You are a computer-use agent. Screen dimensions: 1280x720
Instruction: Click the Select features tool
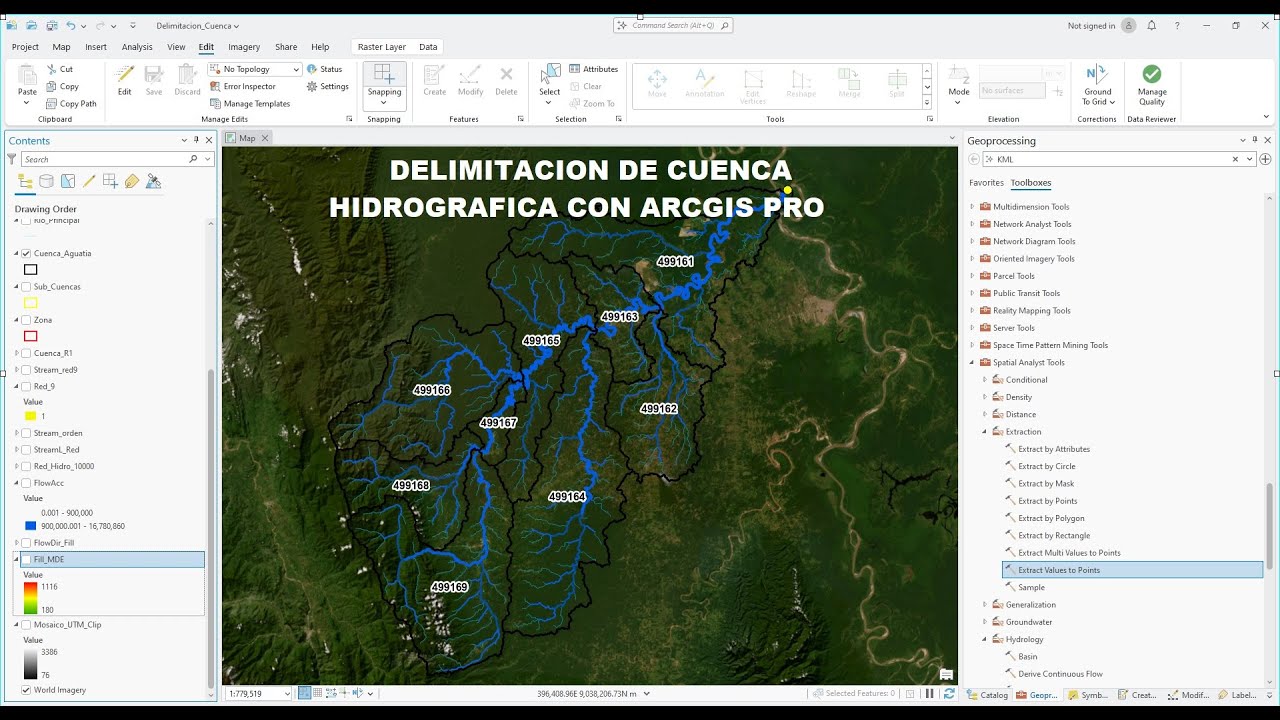tap(550, 75)
